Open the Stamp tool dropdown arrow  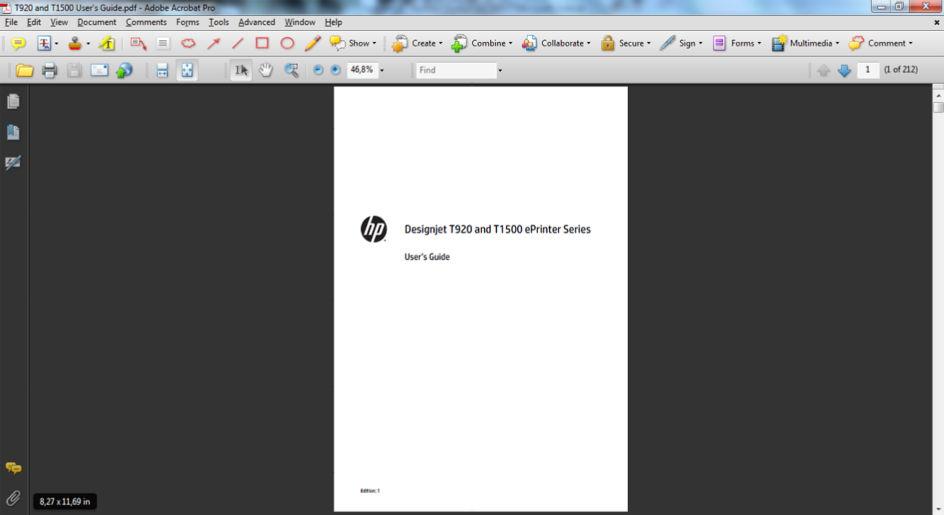coord(88,43)
